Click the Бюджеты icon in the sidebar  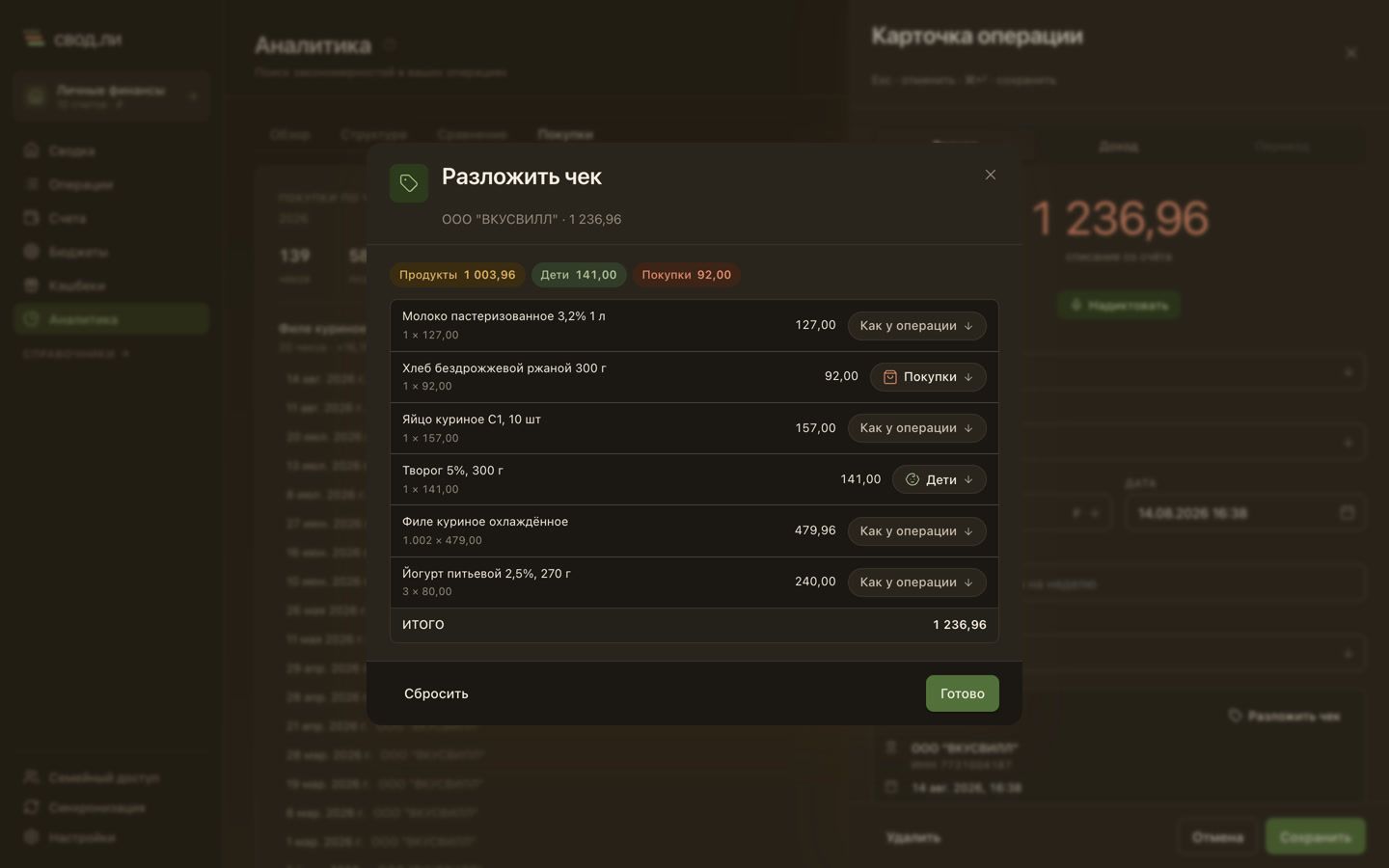tap(31, 252)
